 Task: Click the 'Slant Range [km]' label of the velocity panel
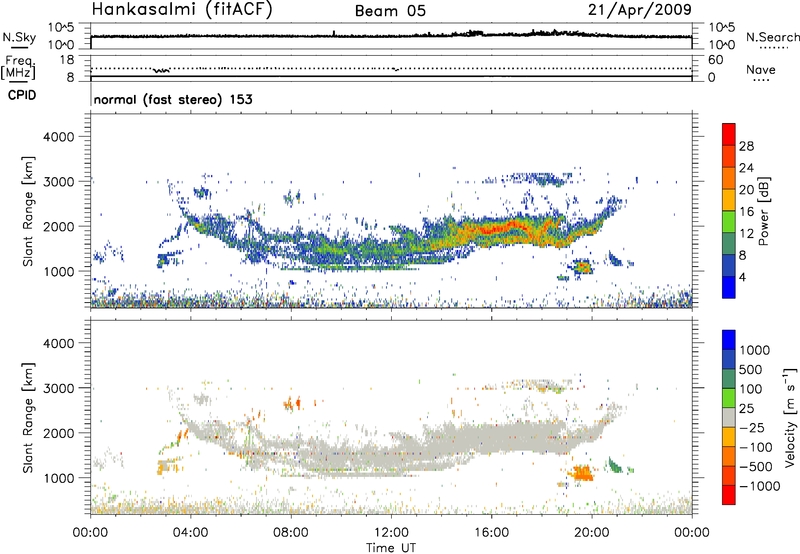coord(28,417)
